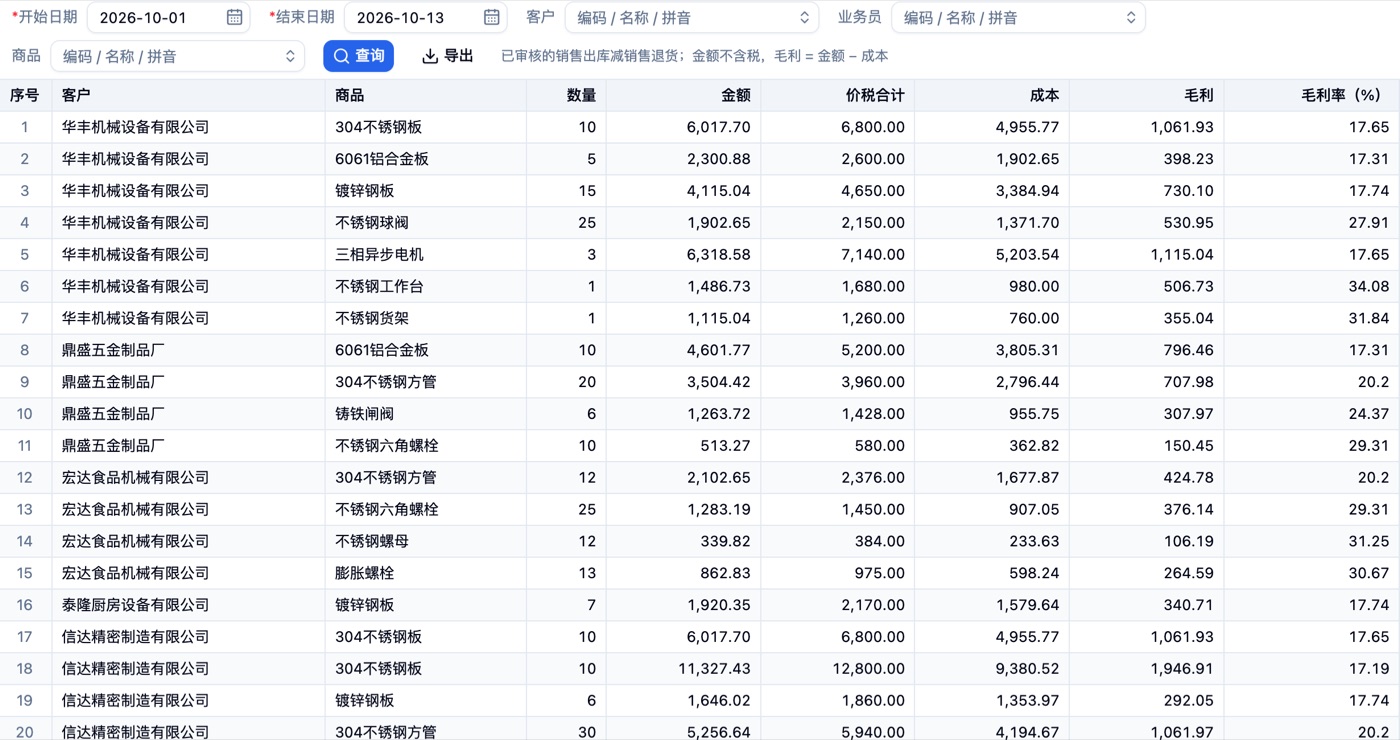Select the 三相异步电机 product cell
The width and height of the screenshot is (1400, 740).
(426, 254)
